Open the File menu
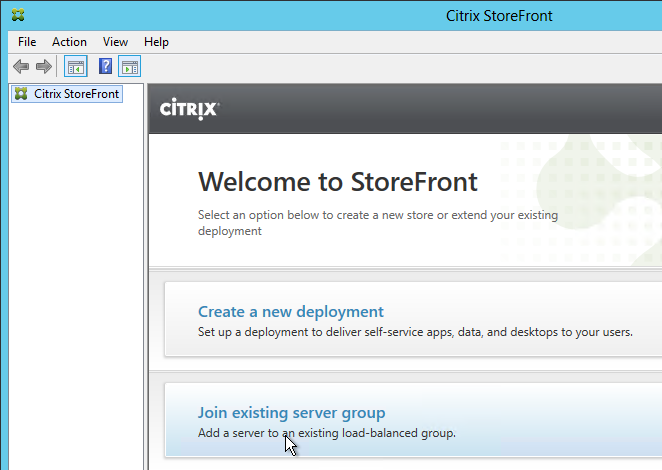This screenshot has height=470, width=662. [27, 42]
